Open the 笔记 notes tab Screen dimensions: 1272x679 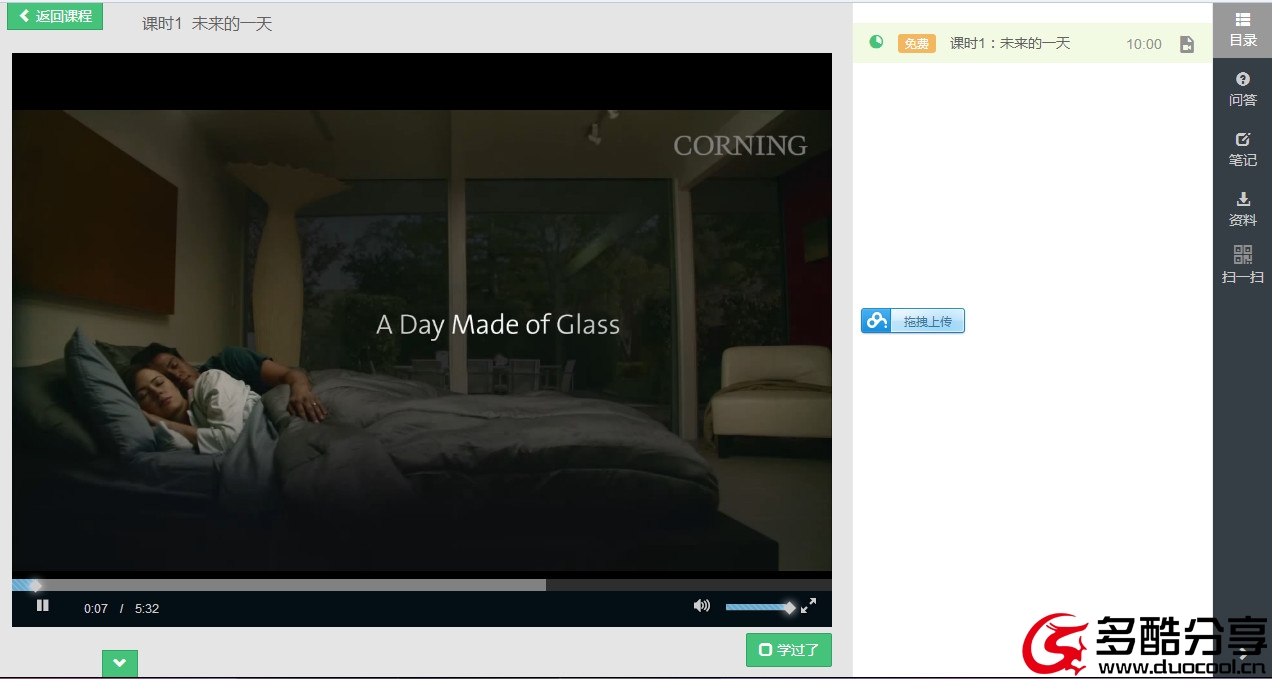[x=1243, y=150]
